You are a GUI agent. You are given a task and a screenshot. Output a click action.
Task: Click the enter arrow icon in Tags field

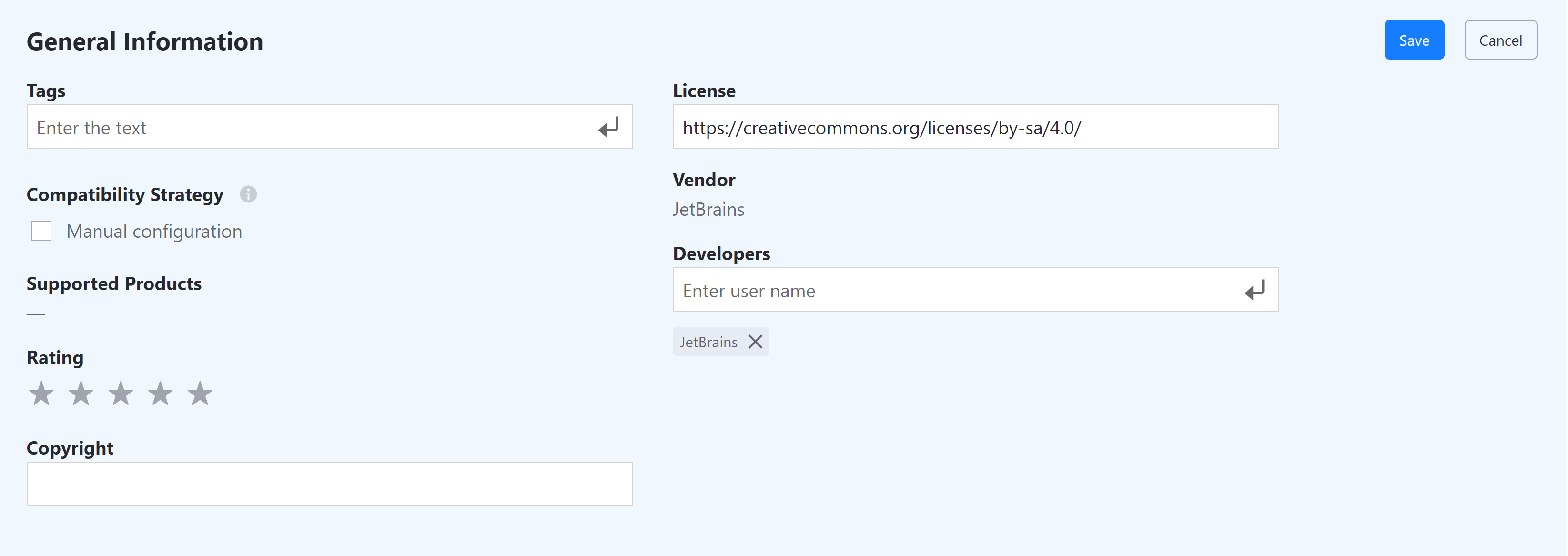608,127
